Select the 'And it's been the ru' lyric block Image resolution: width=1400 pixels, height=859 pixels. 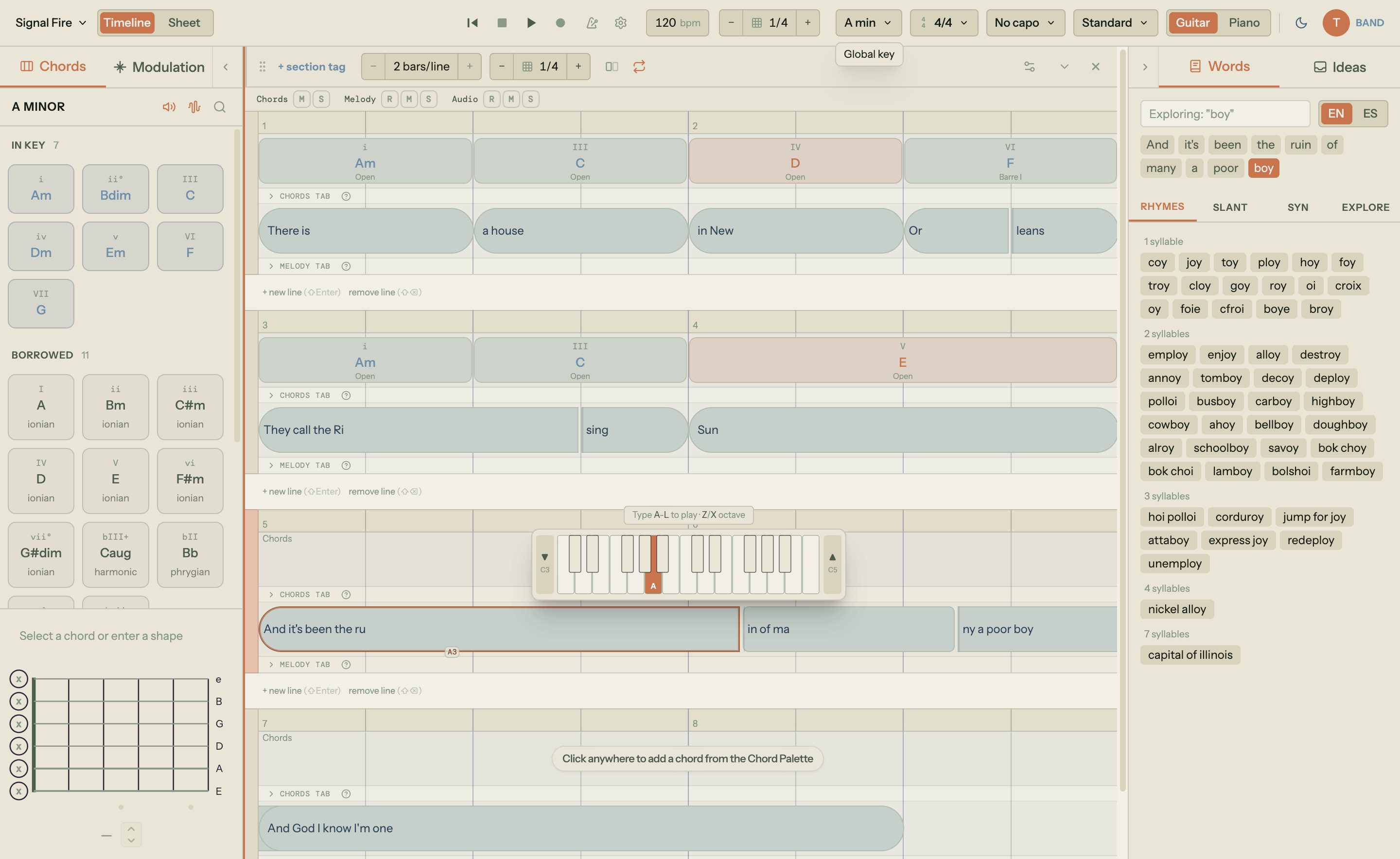click(499, 629)
